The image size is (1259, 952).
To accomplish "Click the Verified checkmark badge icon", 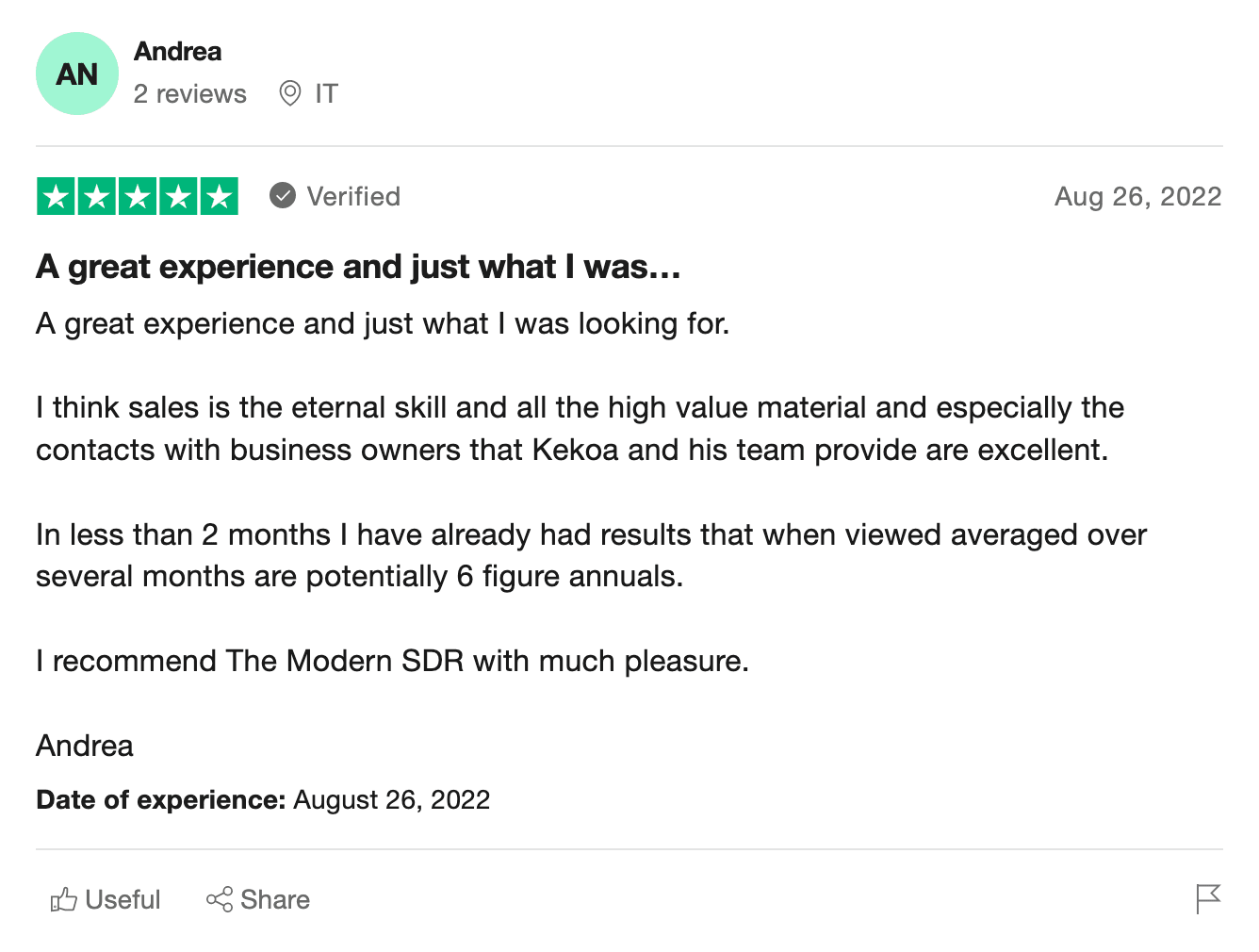I will (x=282, y=195).
